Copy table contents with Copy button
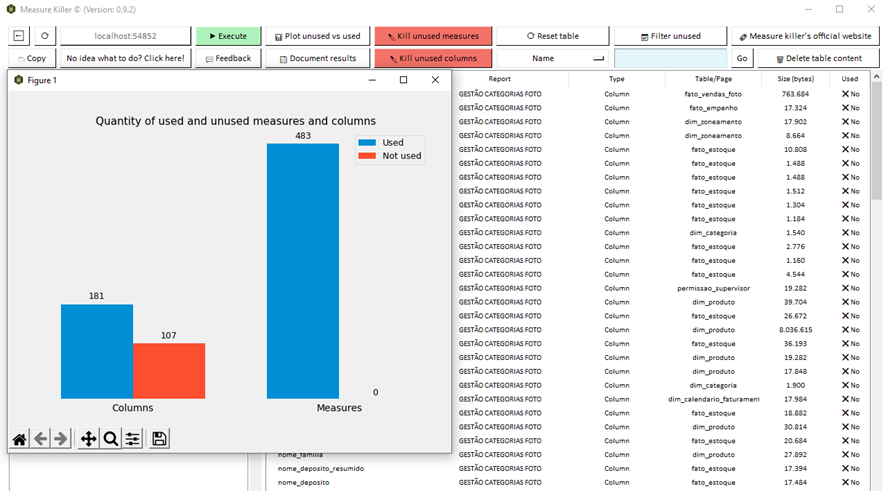This screenshot has width=886, height=491. click(x=32, y=58)
